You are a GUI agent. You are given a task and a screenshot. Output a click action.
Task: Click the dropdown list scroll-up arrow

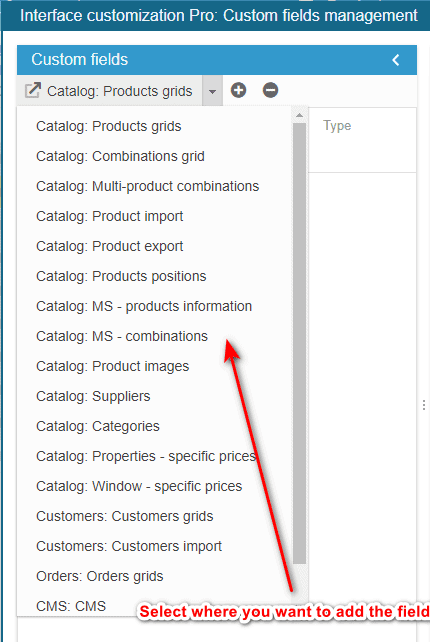(x=299, y=115)
